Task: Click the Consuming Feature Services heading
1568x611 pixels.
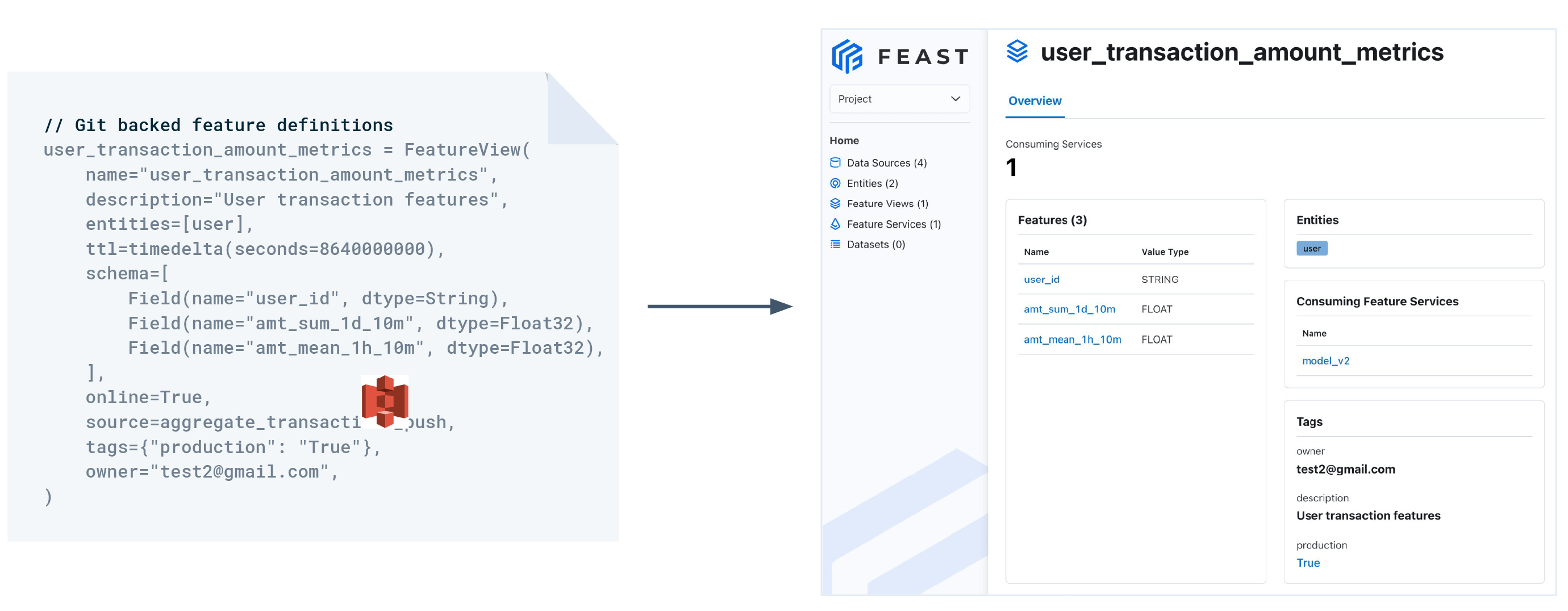Action: (x=1377, y=301)
